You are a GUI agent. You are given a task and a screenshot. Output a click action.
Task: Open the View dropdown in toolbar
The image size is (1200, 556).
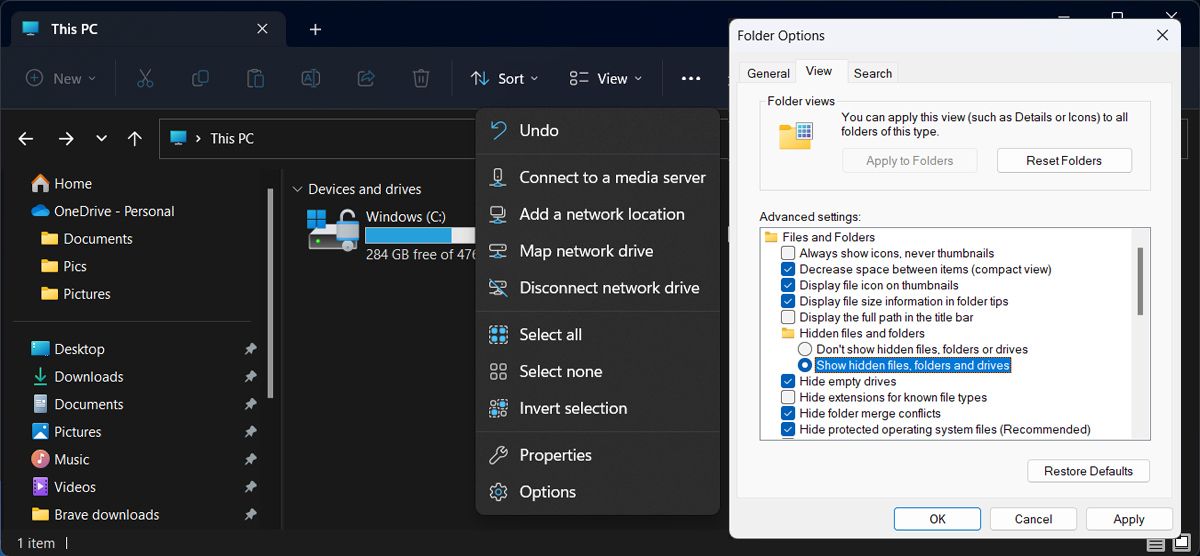pyautogui.click(x=606, y=78)
